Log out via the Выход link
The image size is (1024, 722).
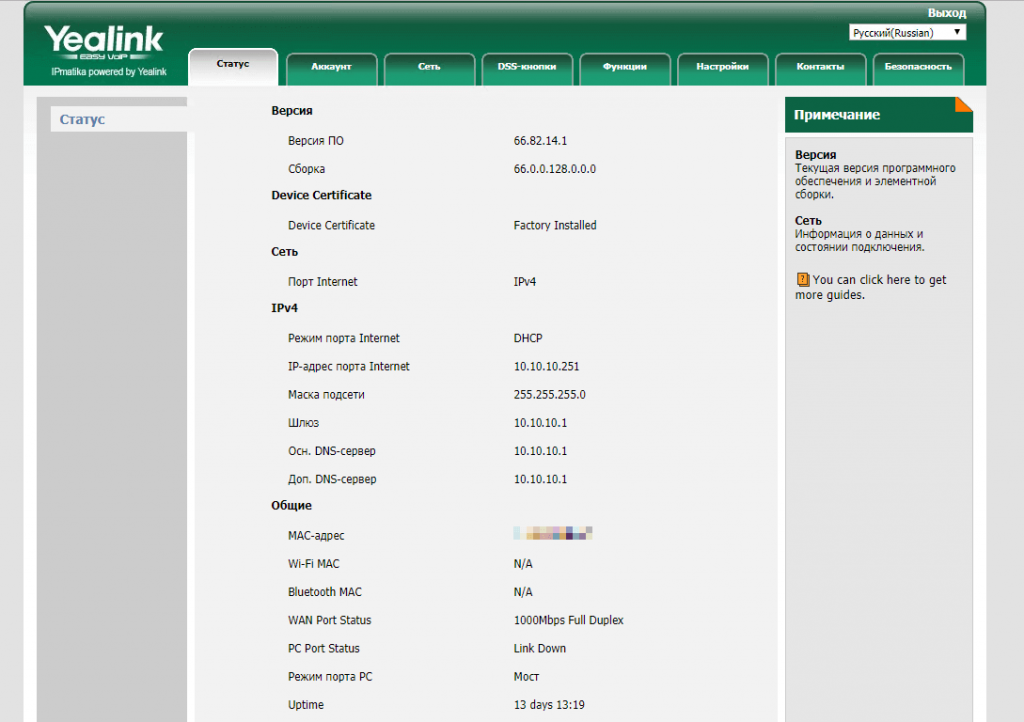946,12
